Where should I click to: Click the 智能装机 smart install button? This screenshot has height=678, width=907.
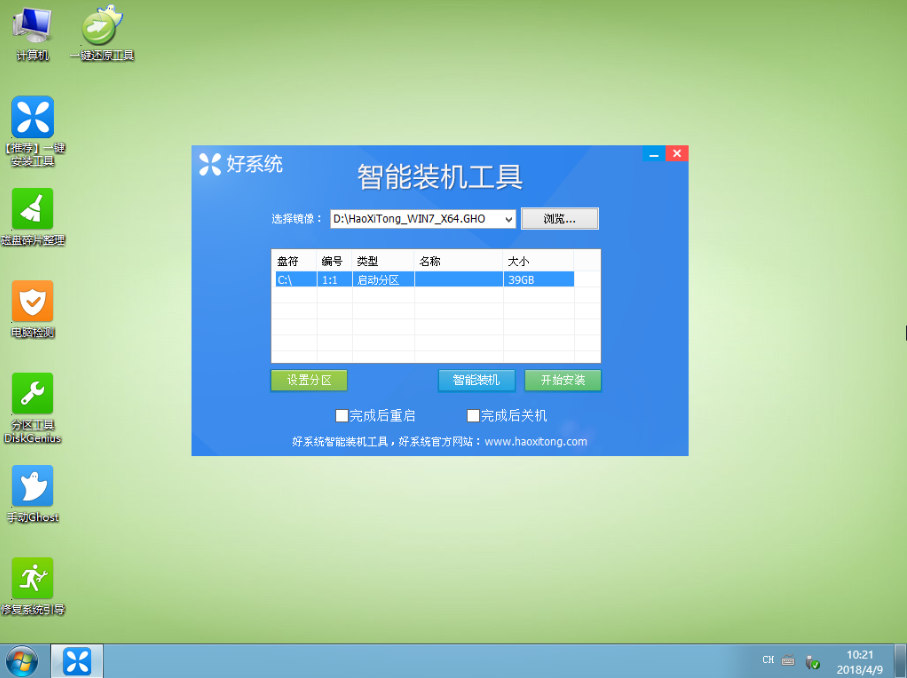[x=476, y=380]
